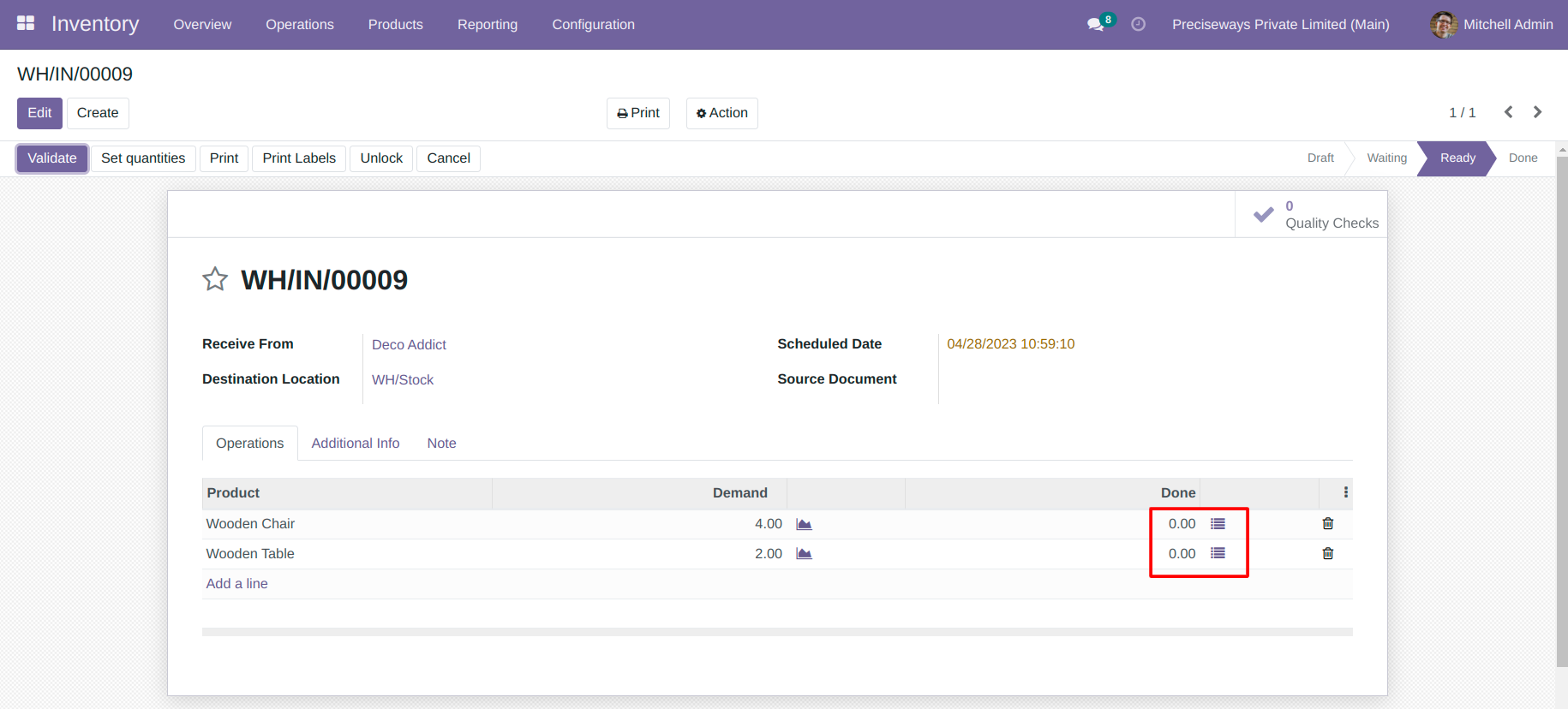Open forecast chart for Wooden Chair
The image size is (1568, 709).
click(804, 524)
